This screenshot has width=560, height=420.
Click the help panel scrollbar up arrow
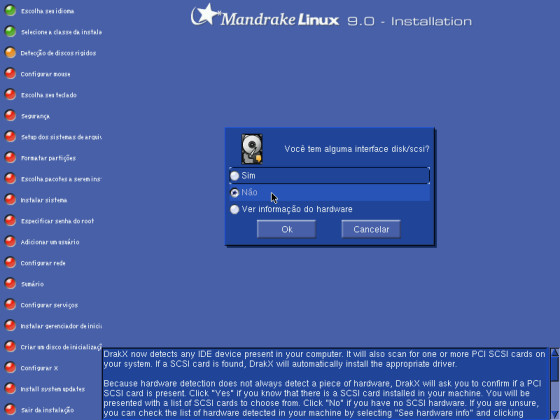[x=555, y=352]
